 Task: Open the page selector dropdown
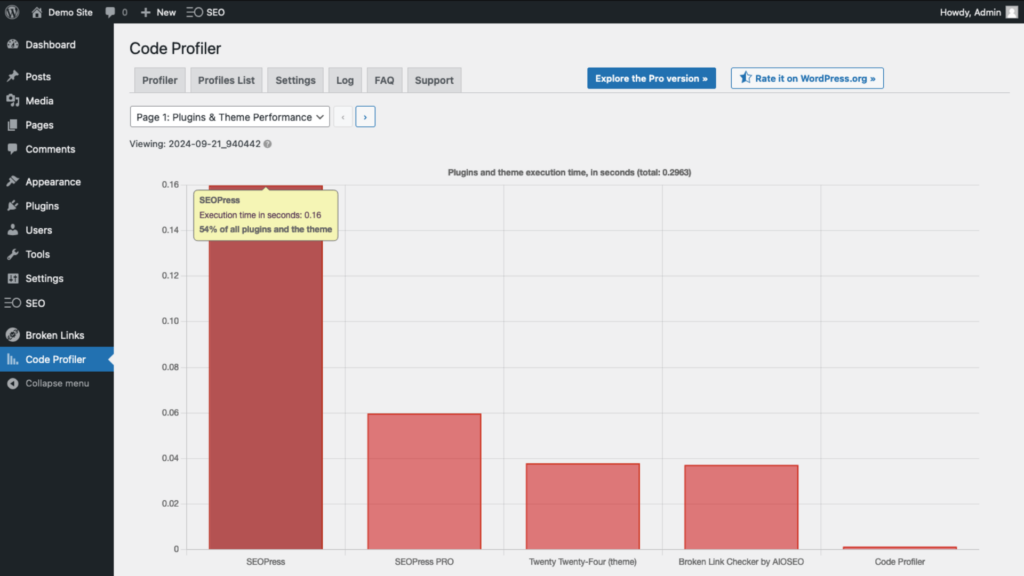coord(230,117)
